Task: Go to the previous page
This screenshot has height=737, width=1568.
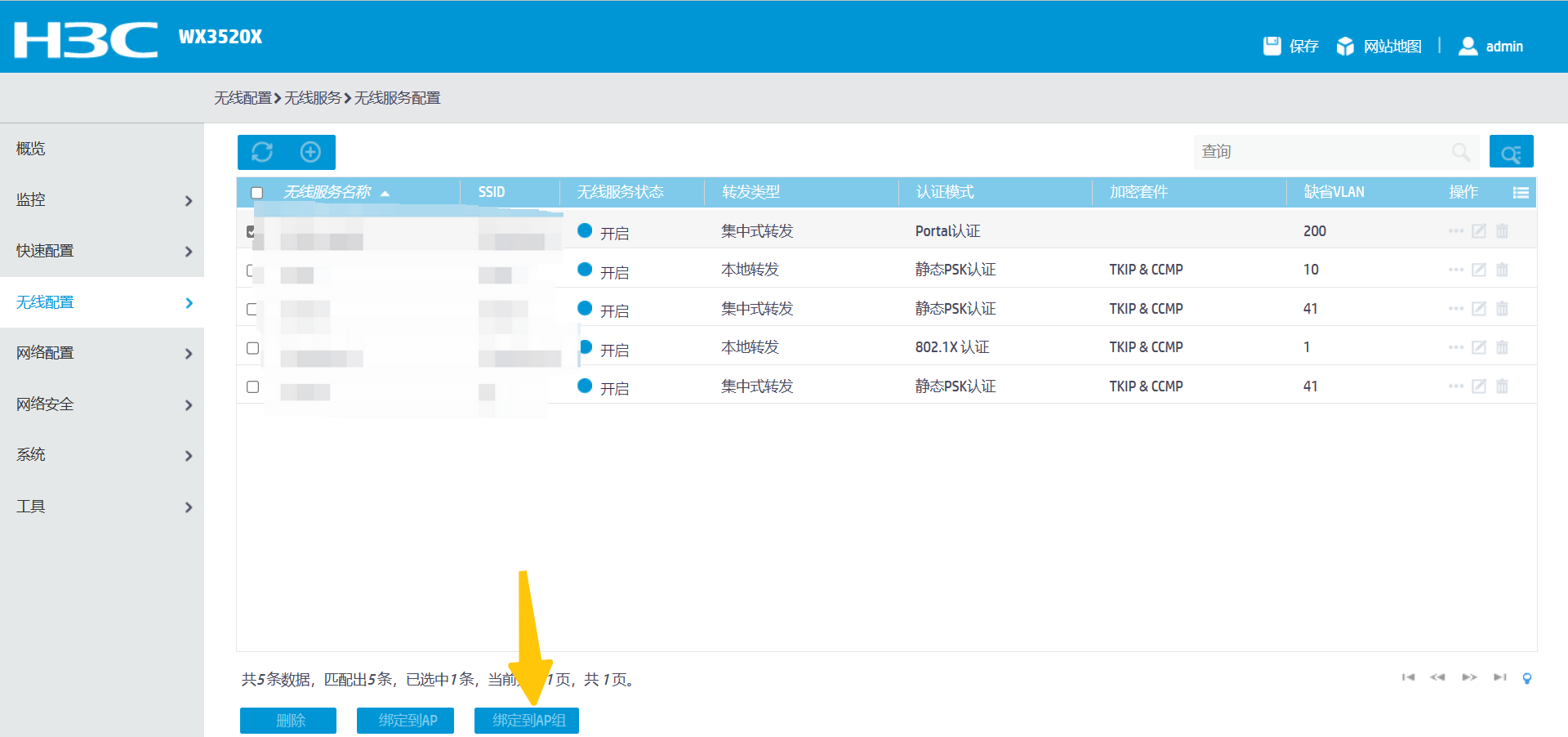Action: (1437, 677)
